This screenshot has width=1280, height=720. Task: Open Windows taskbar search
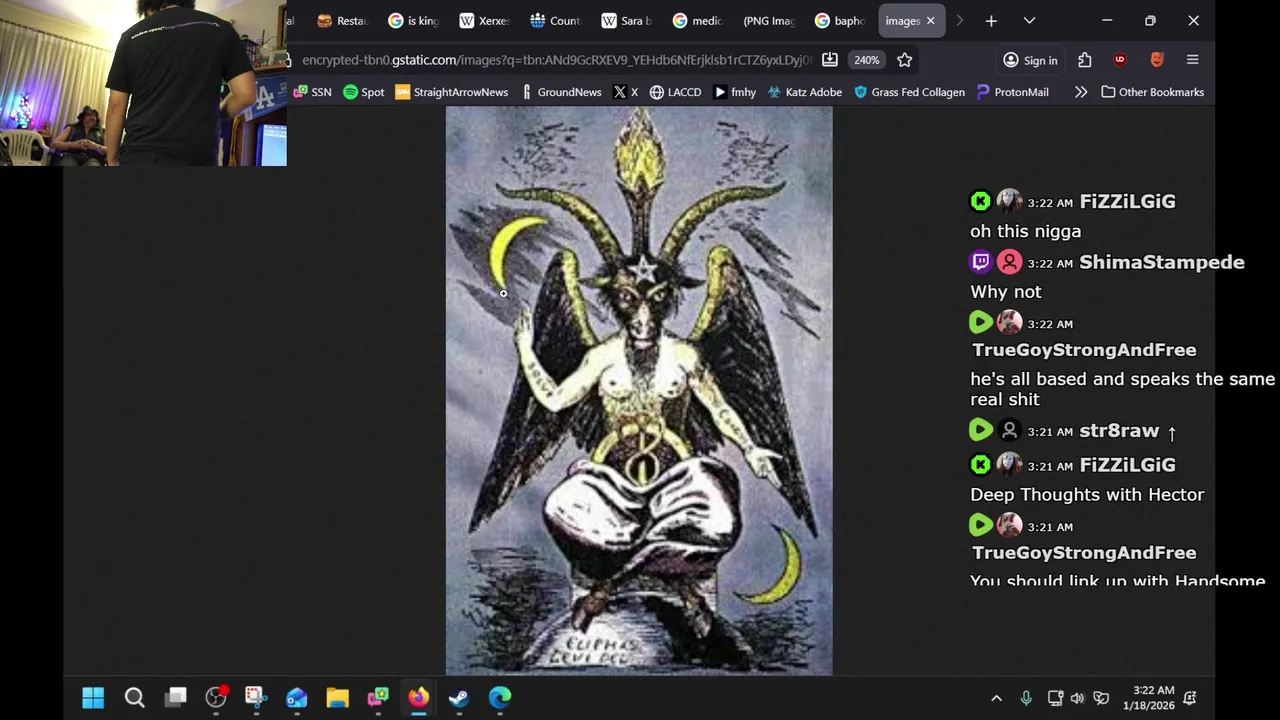point(134,697)
